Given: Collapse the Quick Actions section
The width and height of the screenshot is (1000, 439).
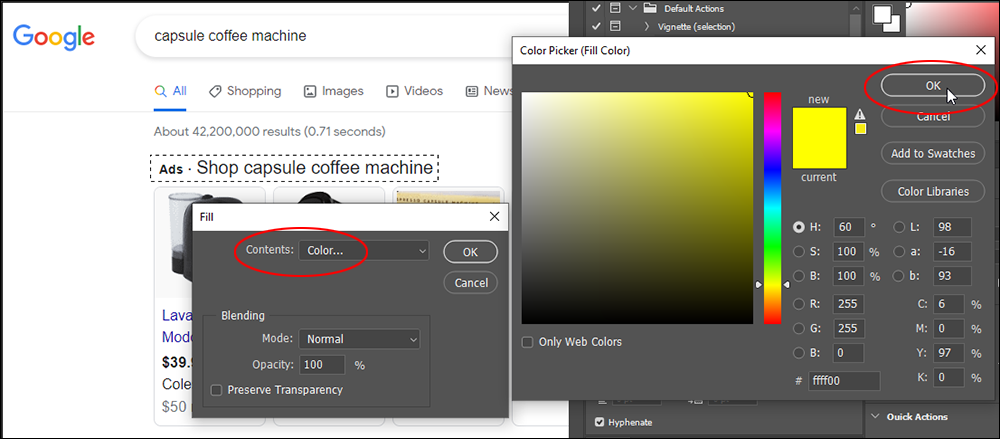Looking at the screenshot, I should 875,417.
